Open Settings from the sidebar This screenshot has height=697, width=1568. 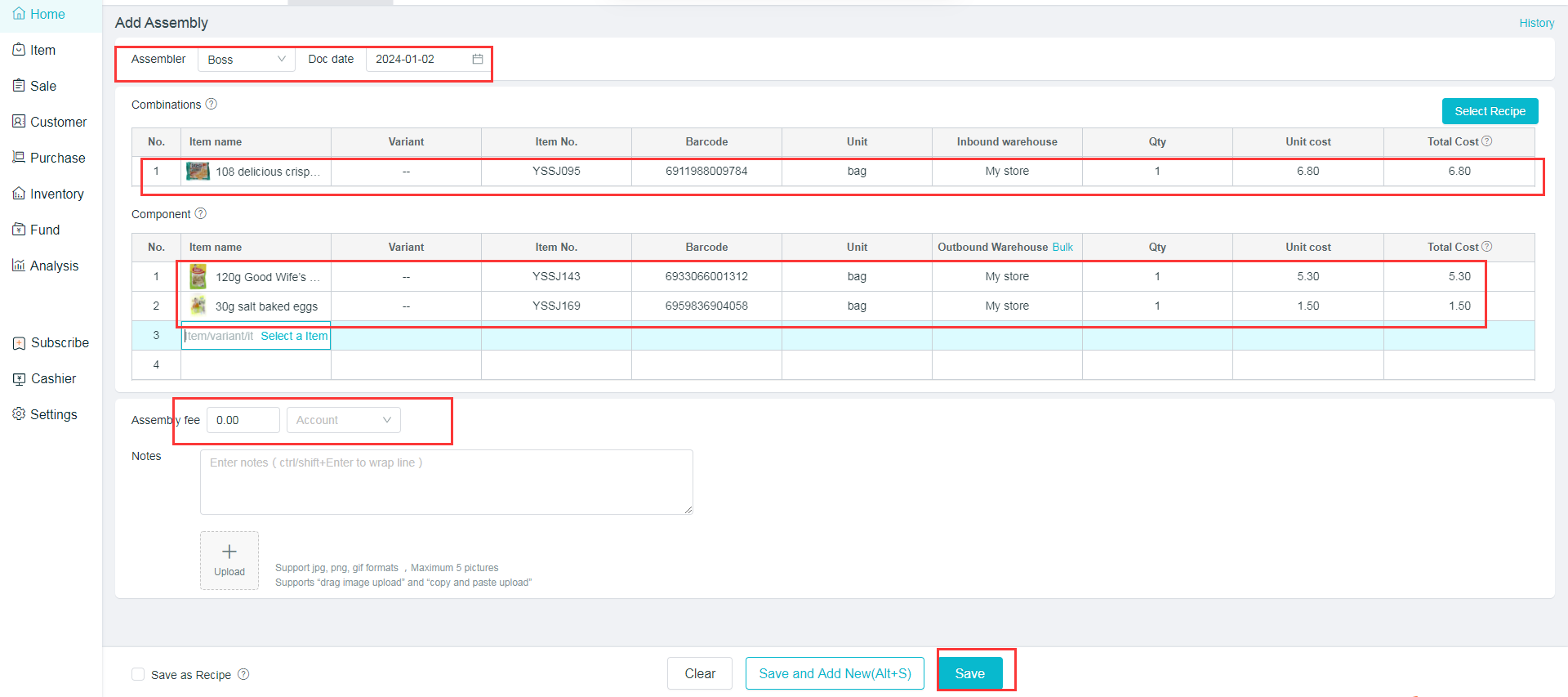53,414
